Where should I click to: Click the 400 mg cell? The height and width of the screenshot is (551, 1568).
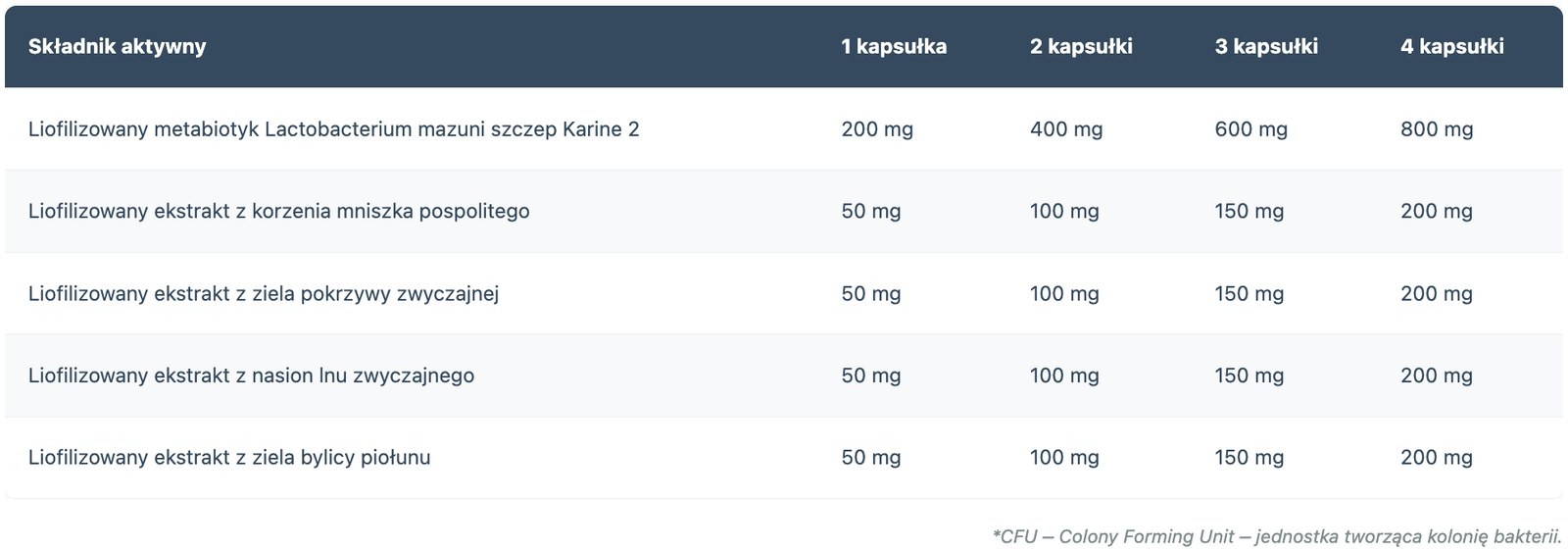click(1066, 128)
